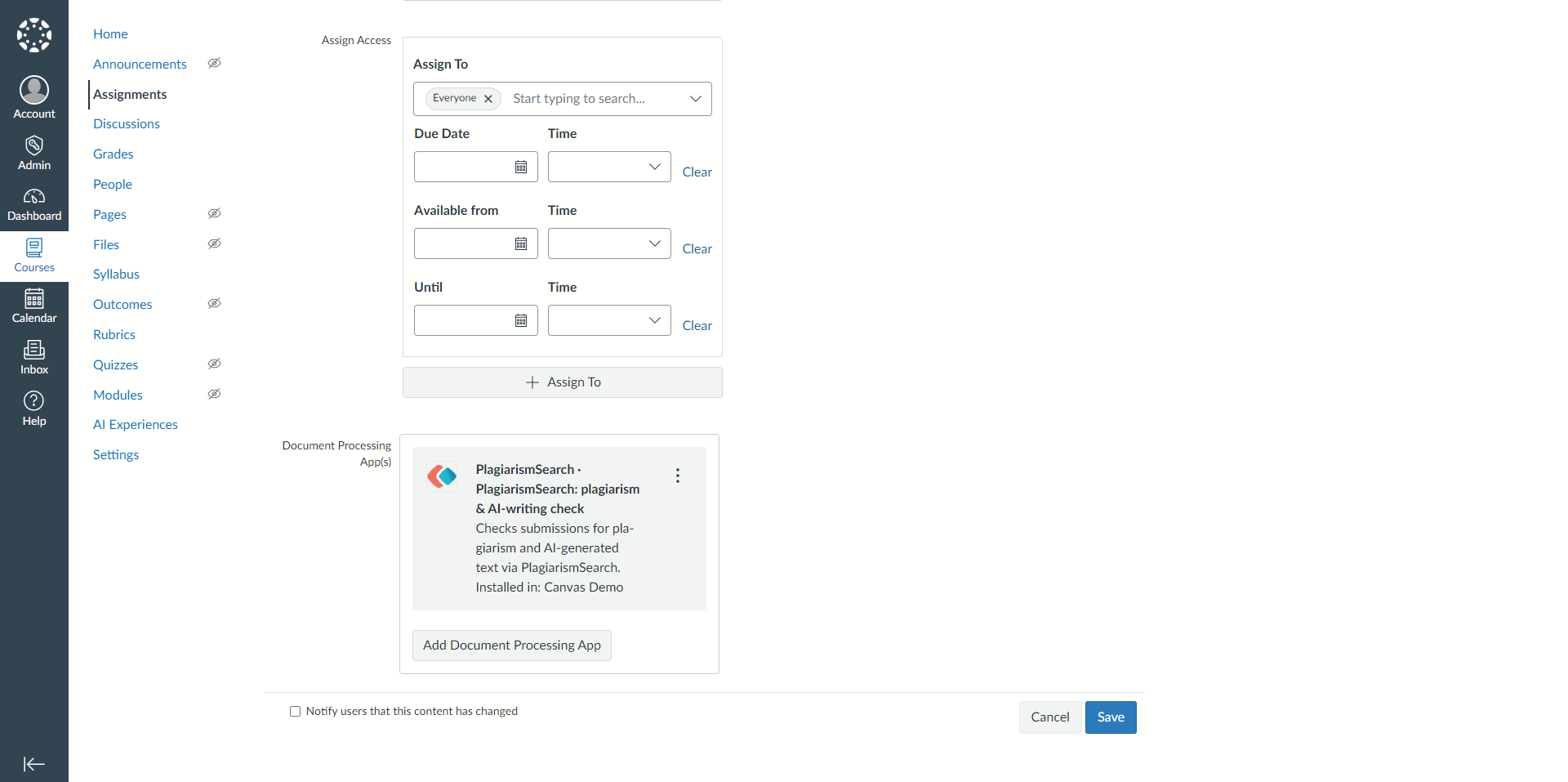Open PlagiarismSearch three-dot options menu
The image size is (1568, 782).
pos(678,476)
